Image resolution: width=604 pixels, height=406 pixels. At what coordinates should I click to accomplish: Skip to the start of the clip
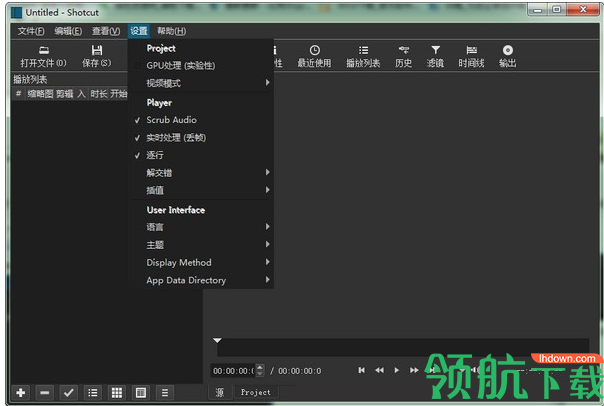coord(361,370)
